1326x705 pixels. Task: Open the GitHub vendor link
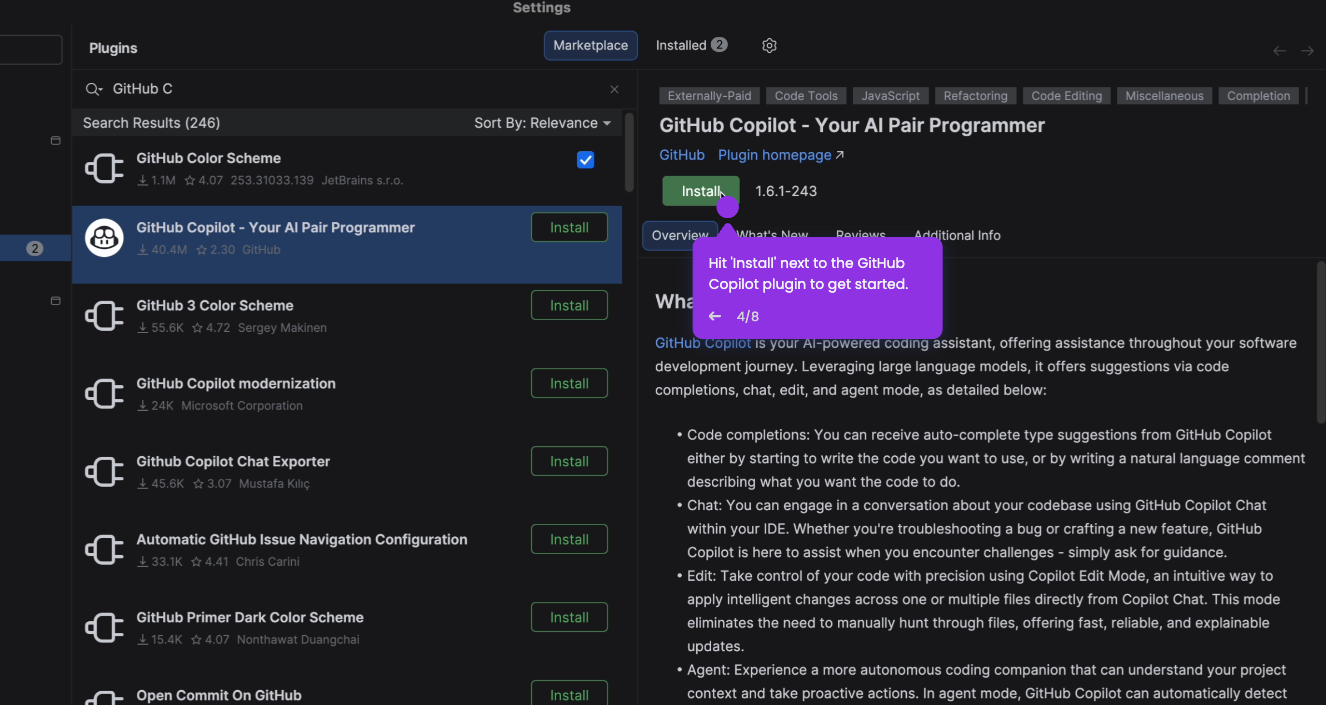click(x=682, y=155)
